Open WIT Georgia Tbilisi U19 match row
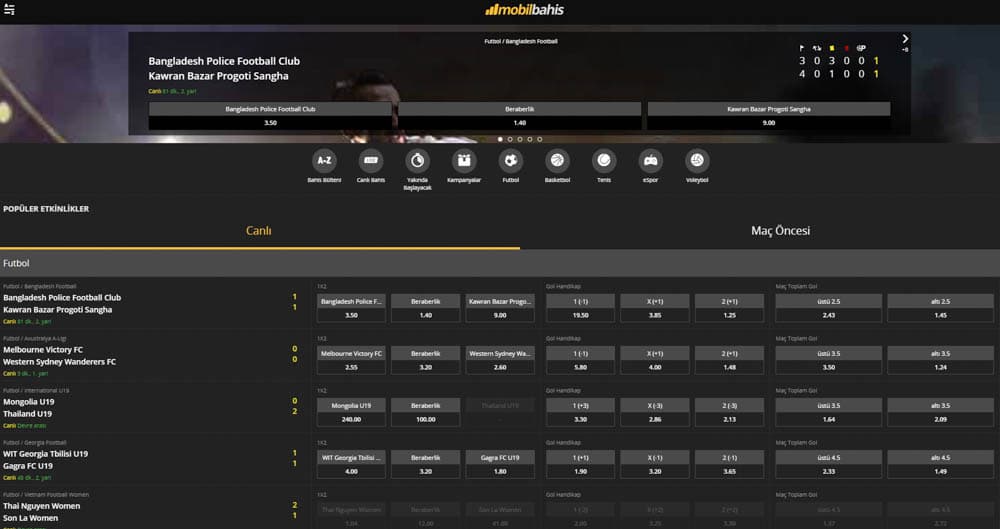 point(153,459)
